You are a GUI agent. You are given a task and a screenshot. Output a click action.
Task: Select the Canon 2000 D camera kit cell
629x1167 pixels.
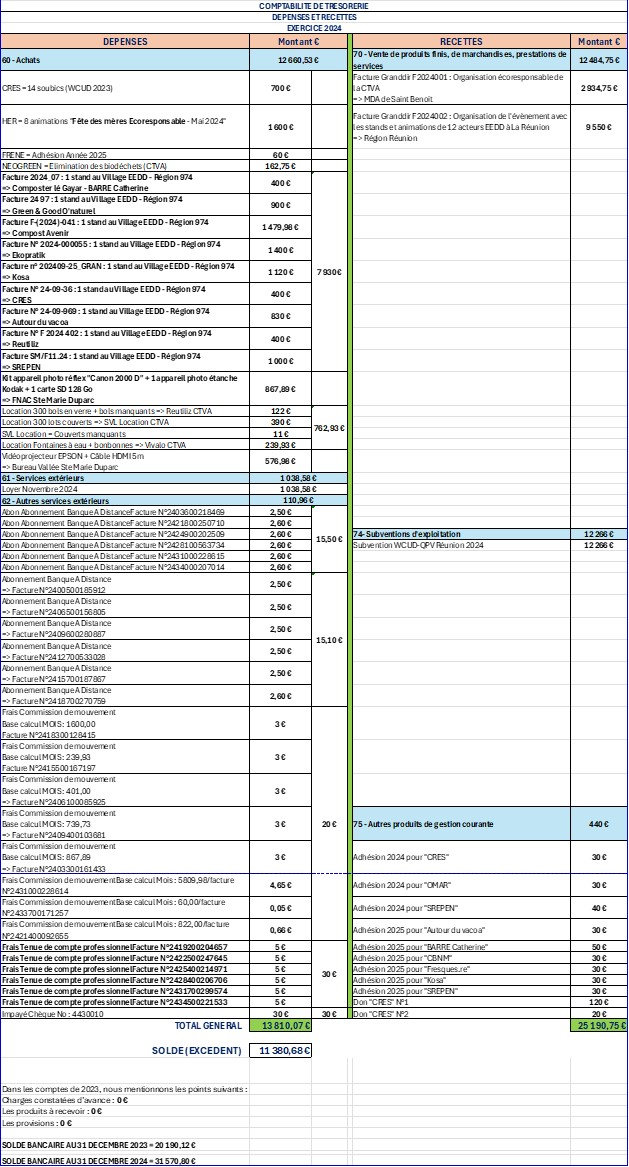(125, 389)
